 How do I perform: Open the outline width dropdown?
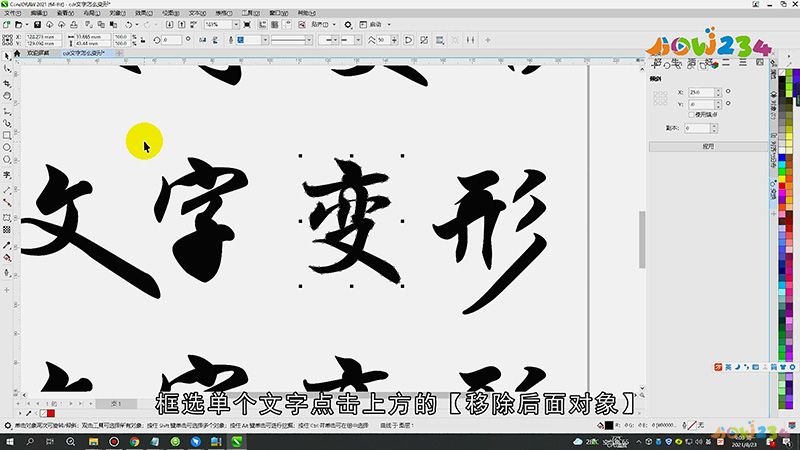(x=265, y=40)
